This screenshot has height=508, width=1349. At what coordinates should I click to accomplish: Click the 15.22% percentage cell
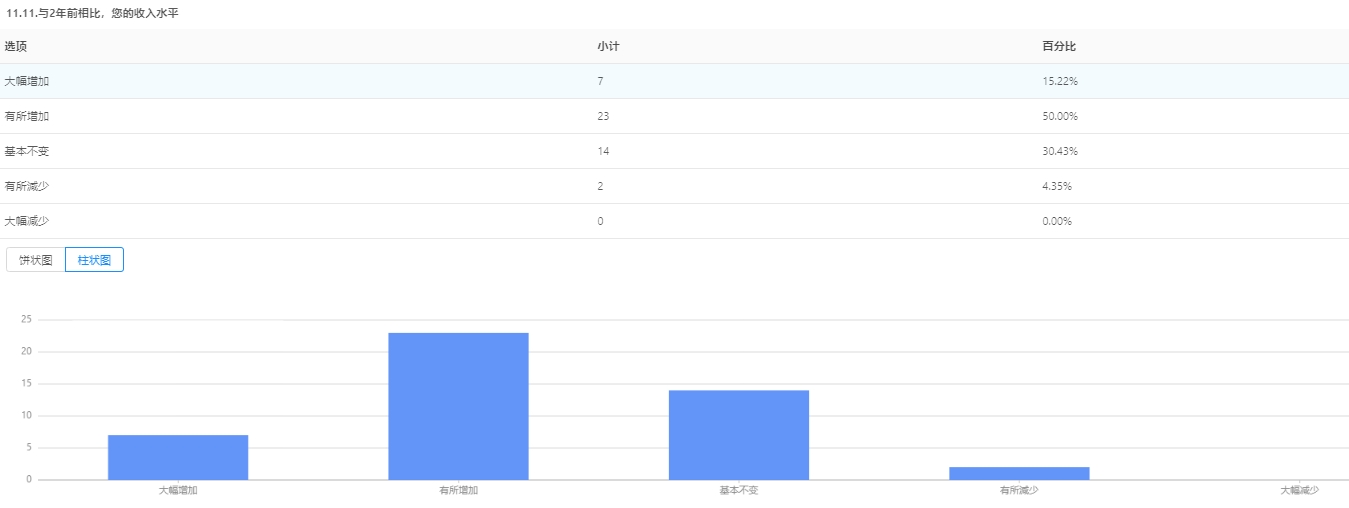(x=1059, y=81)
